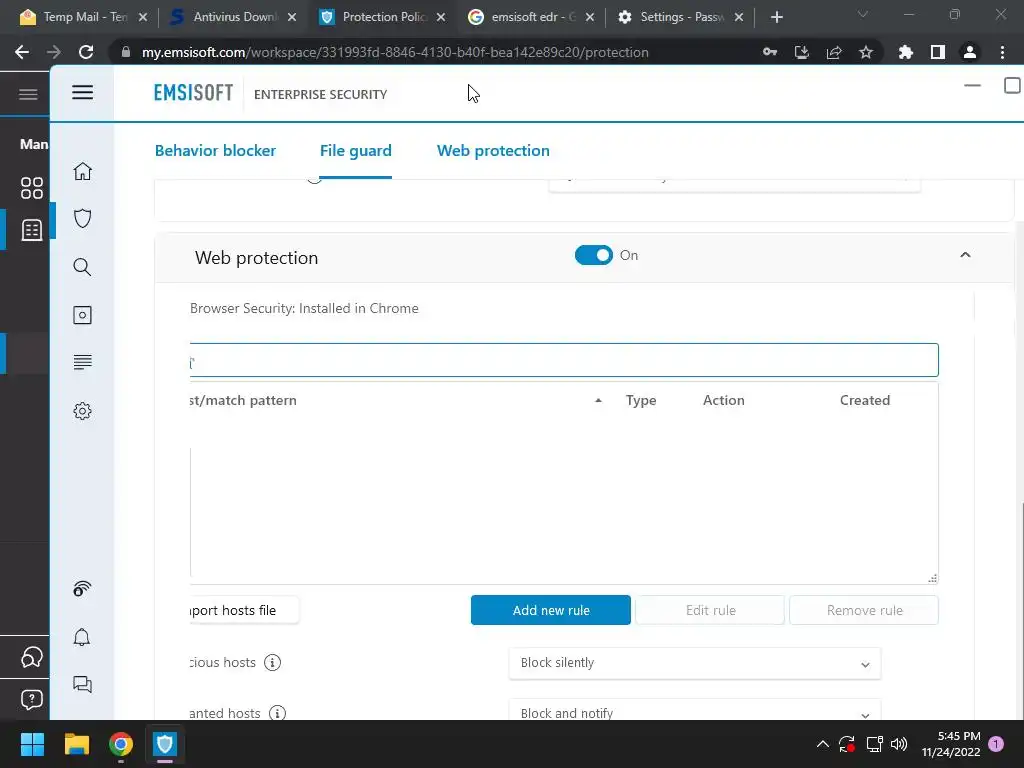The image size is (1024, 768).
Task: Reload the current page
Action: (x=86, y=52)
